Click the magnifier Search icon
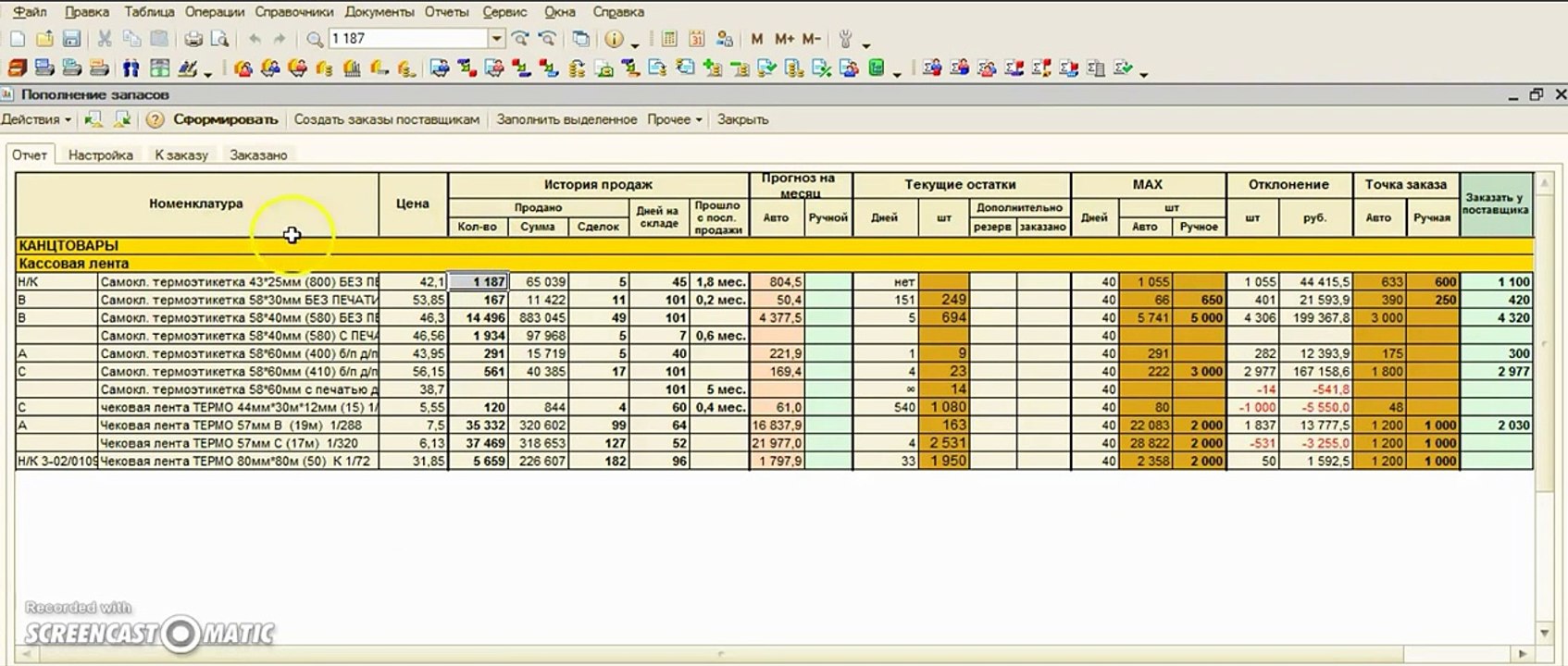This screenshot has width=1568, height=666. pyautogui.click(x=315, y=39)
